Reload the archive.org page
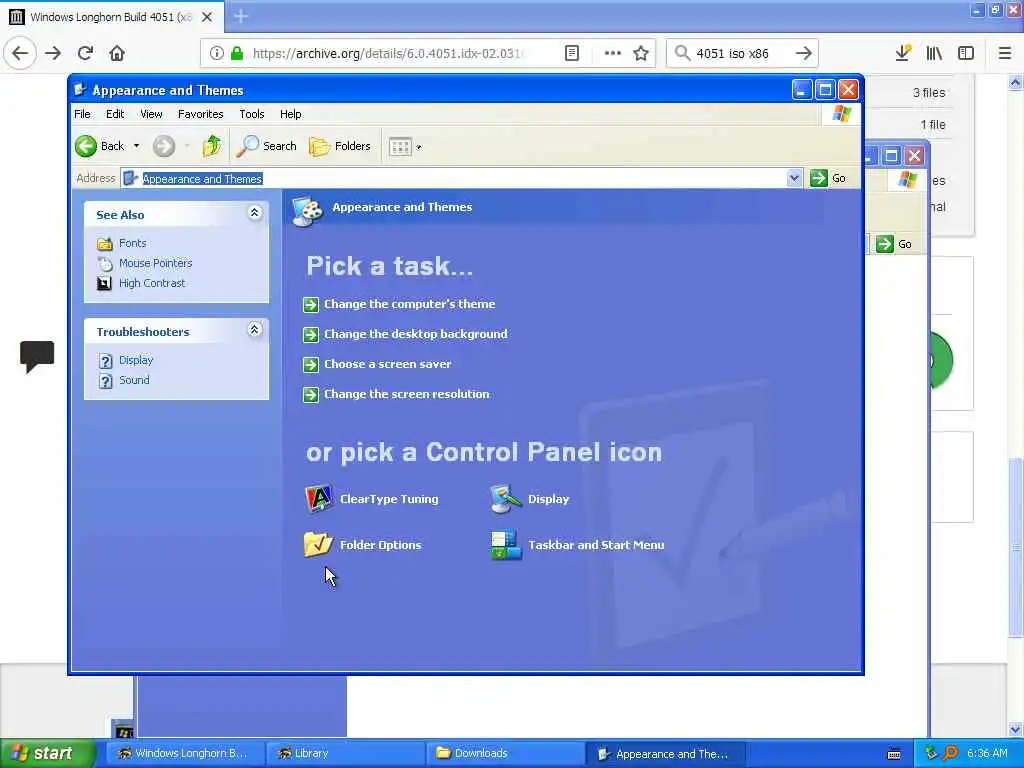This screenshot has width=1024, height=768. 86,53
